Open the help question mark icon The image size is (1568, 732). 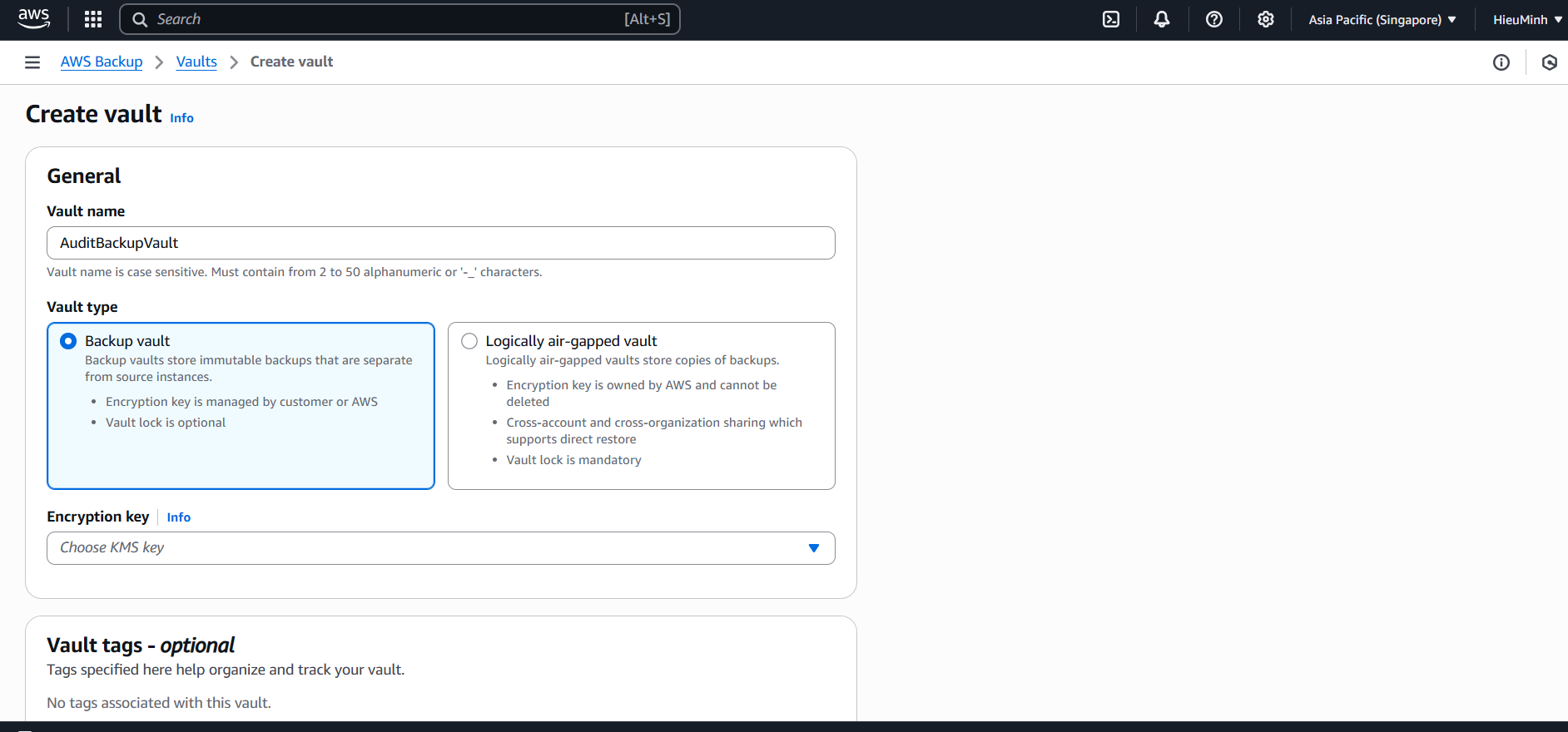click(x=1214, y=19)
